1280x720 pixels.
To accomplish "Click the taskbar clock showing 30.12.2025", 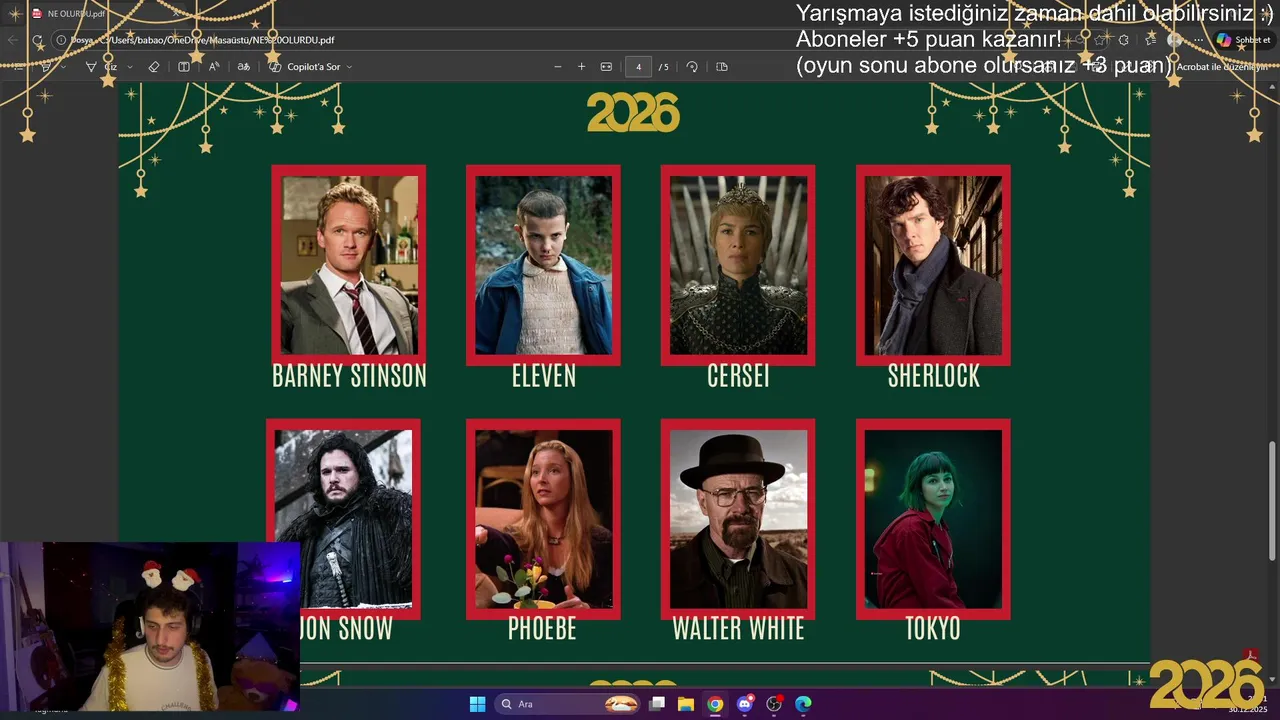I will point(1248,704).
